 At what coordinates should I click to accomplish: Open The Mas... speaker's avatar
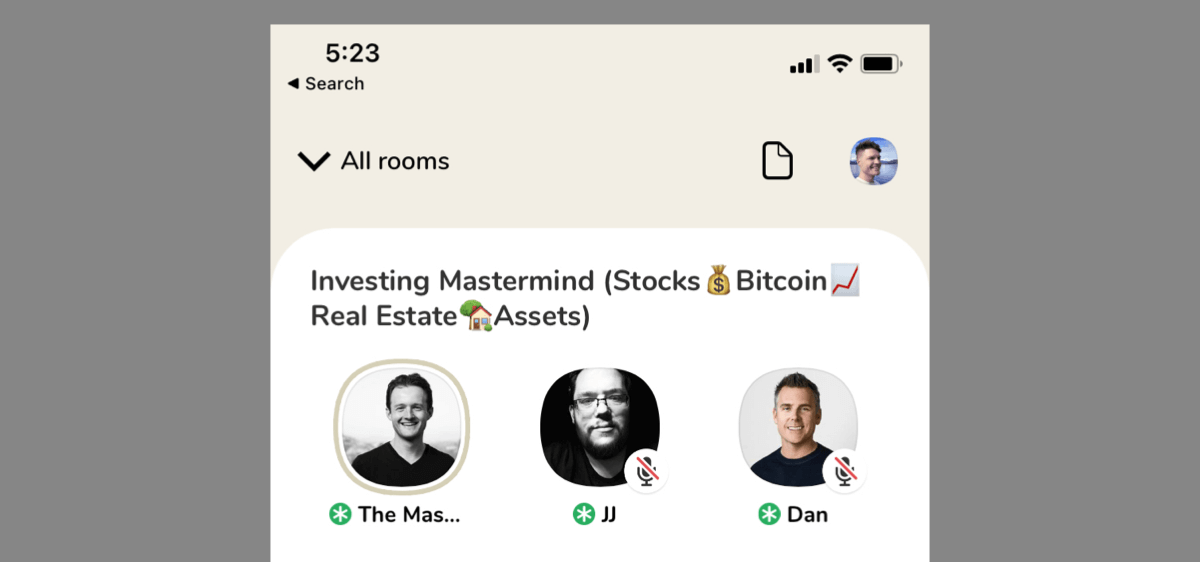tap(401, 428)
